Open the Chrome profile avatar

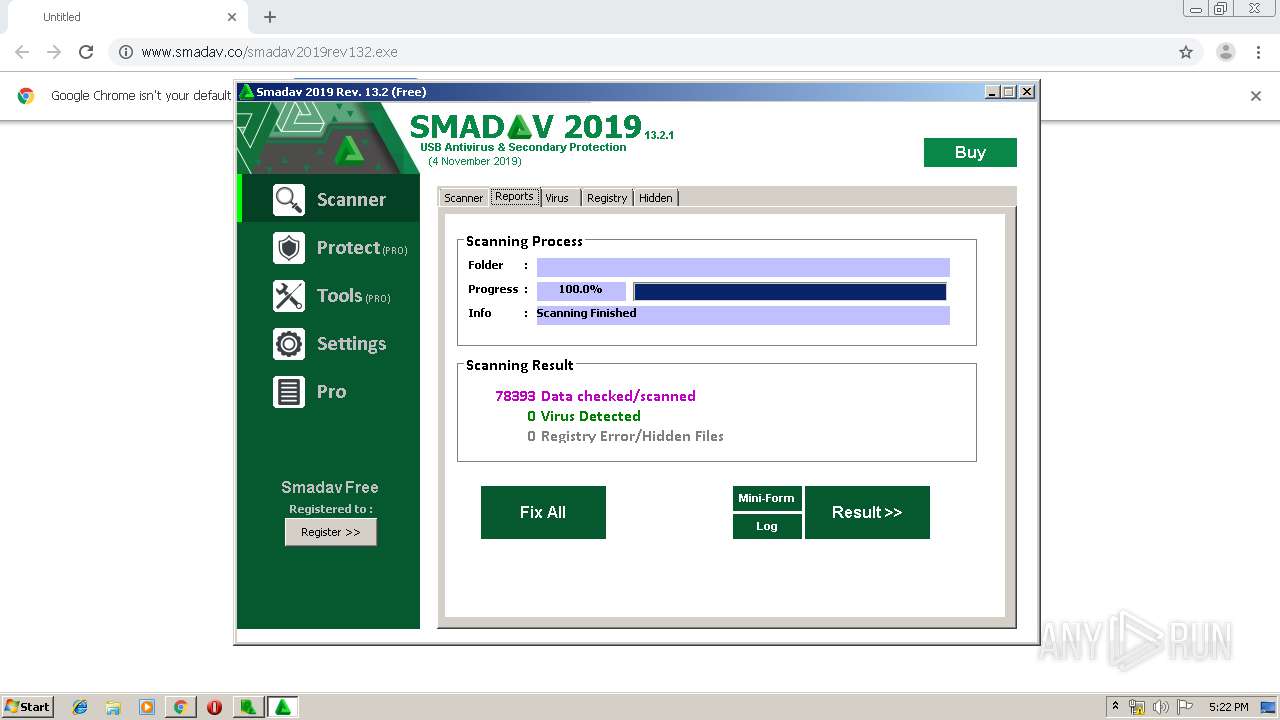(x=1225, y=52)
